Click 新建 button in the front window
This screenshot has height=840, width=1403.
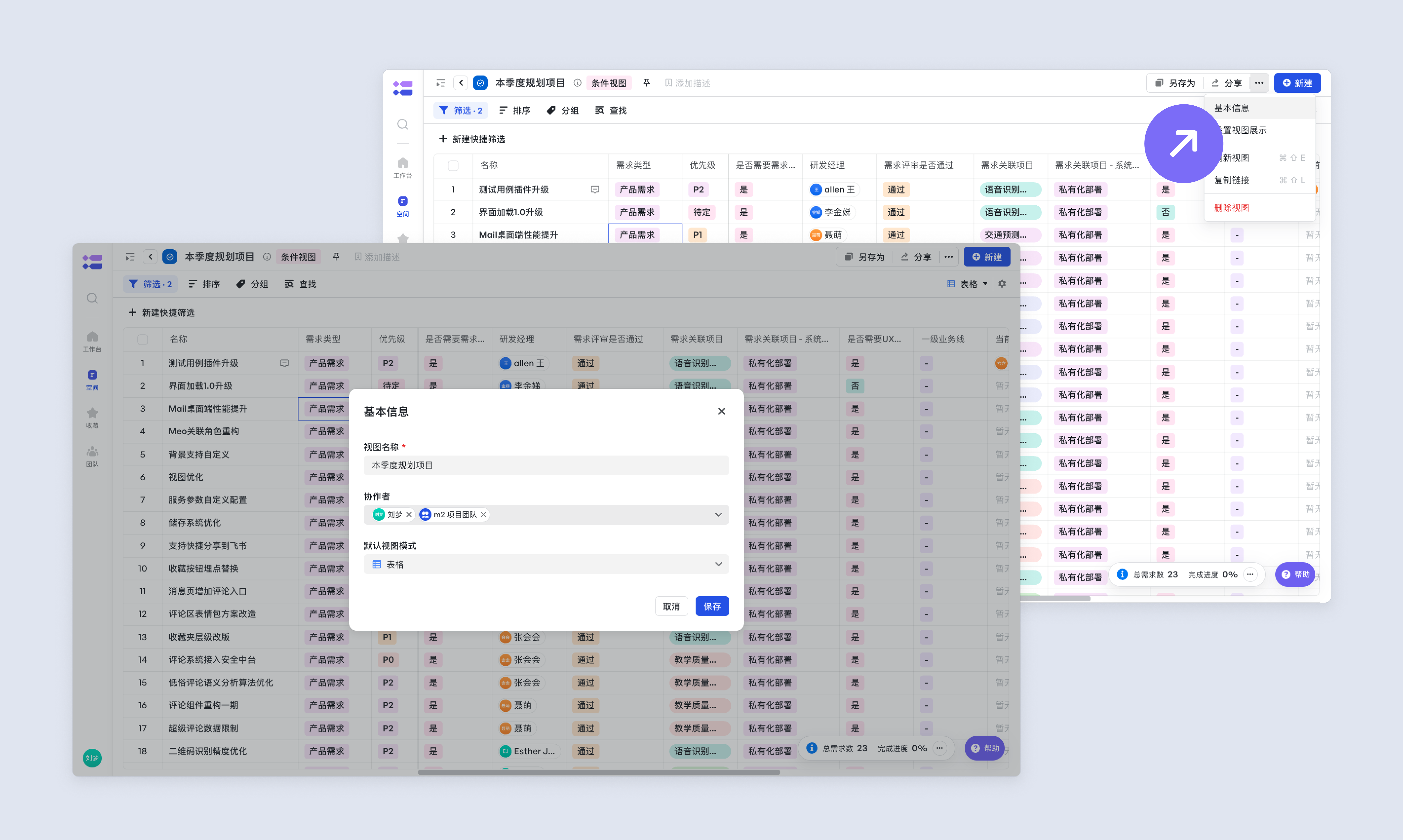coord(987,257)
